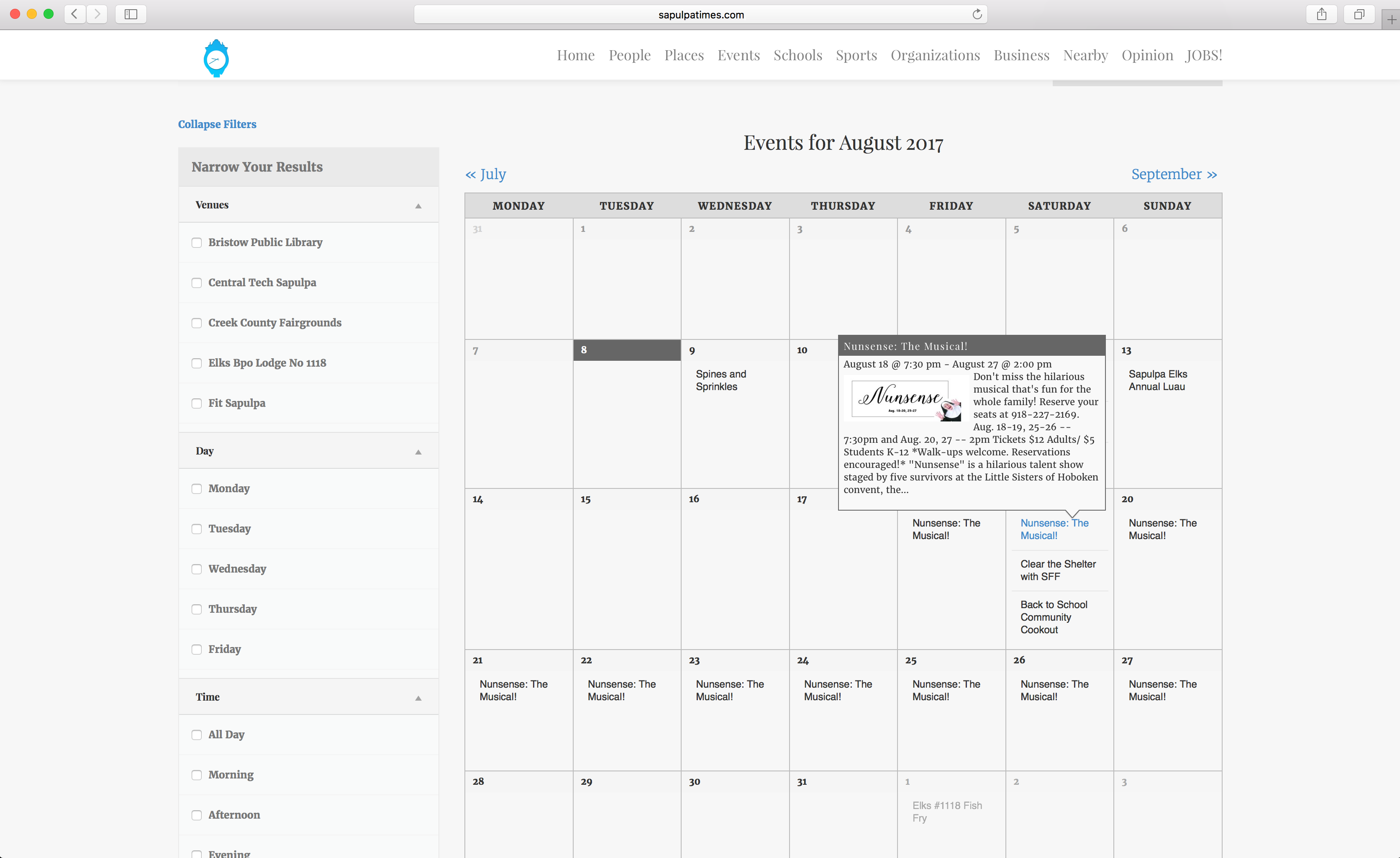Enable the Wednesday day filter
The height and width of the screenshot is (858, 1400).
(x=197, y=569)
